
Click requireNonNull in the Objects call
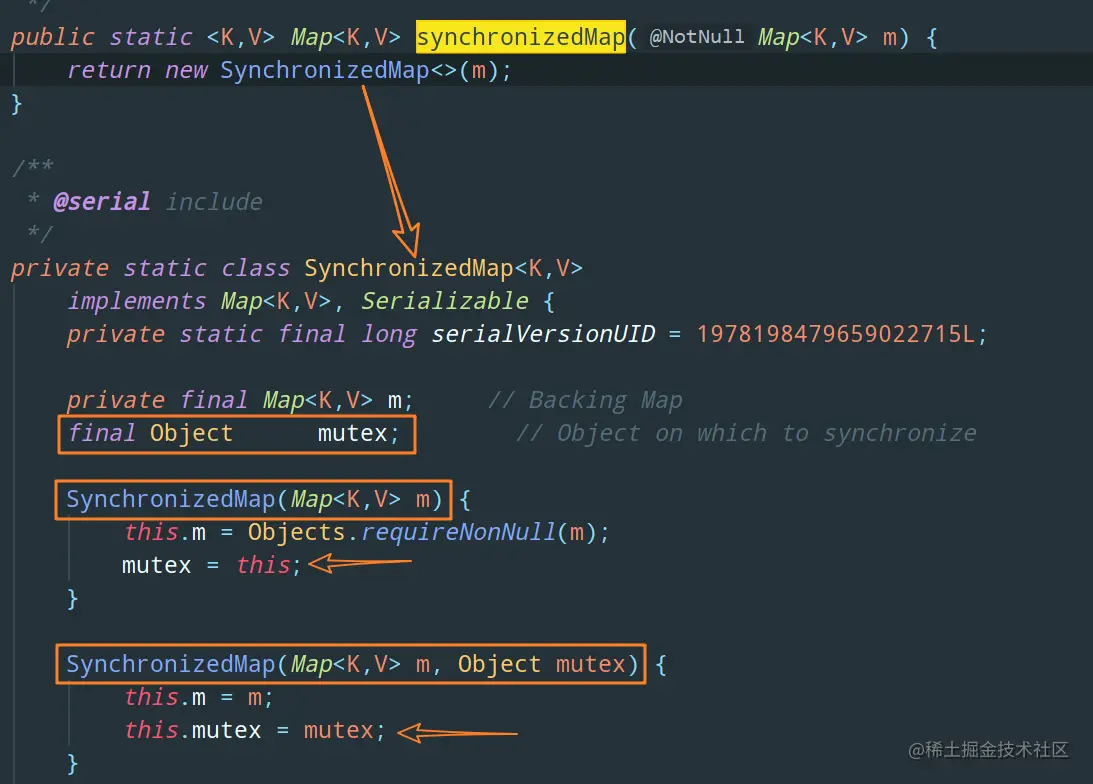pos(458,533)
